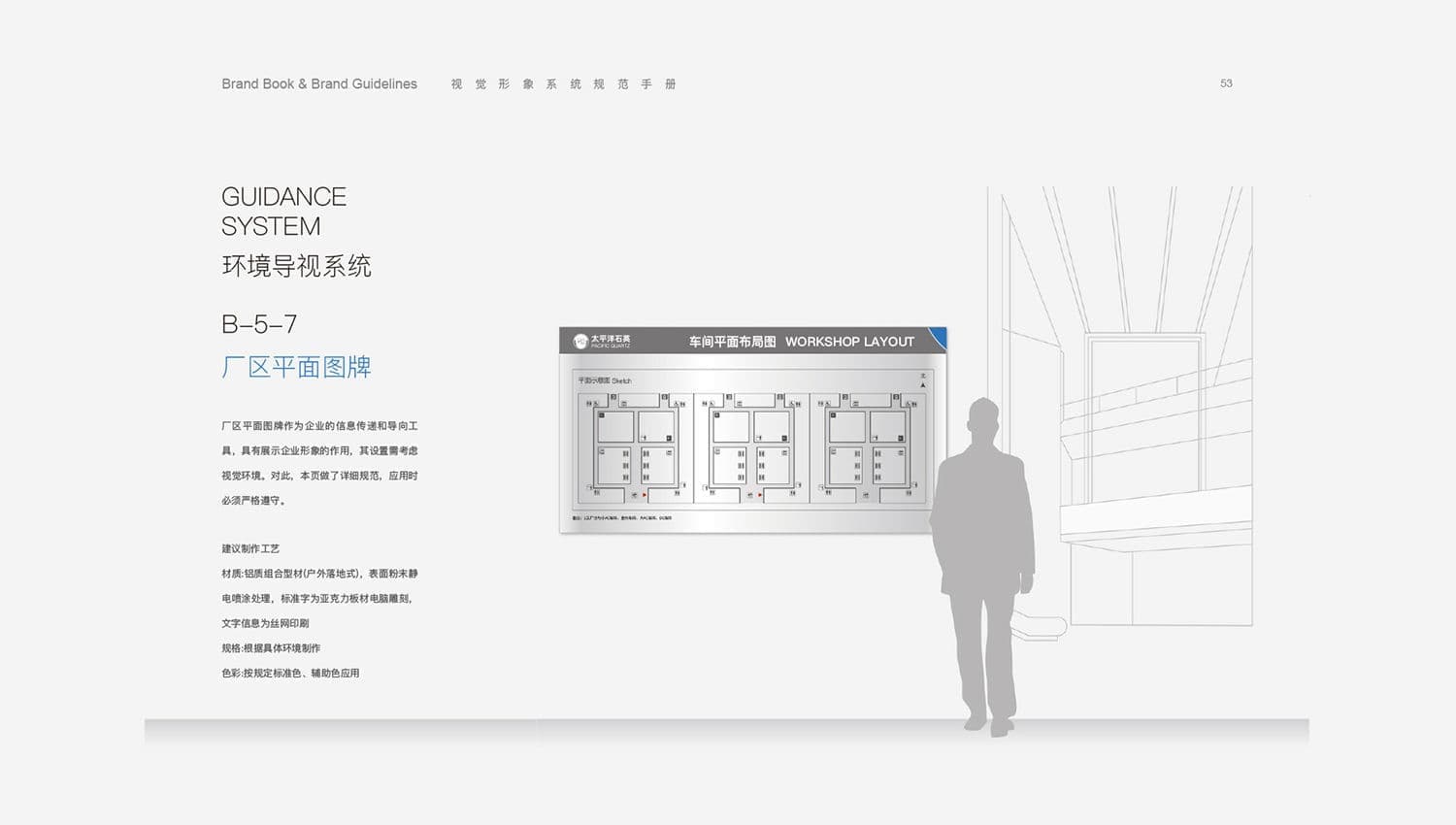Click the GUIDANCE SYSTEM heading
The image size is (1456, 825).
[x=283, y=212]
